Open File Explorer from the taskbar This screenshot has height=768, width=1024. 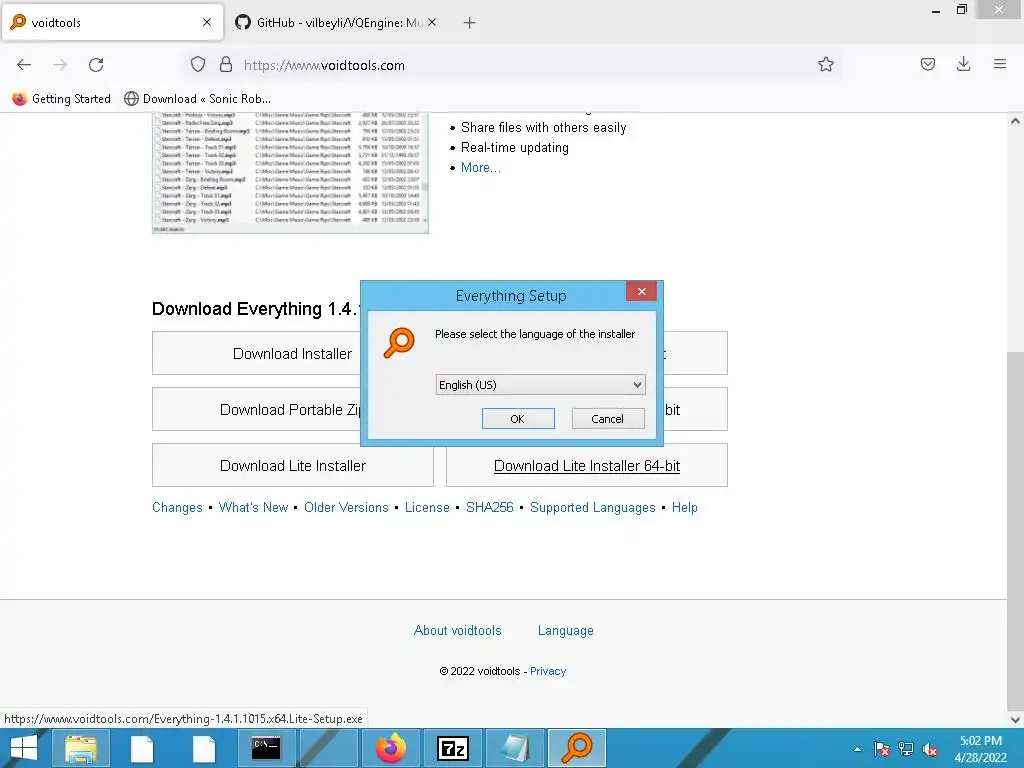point(80,748)
